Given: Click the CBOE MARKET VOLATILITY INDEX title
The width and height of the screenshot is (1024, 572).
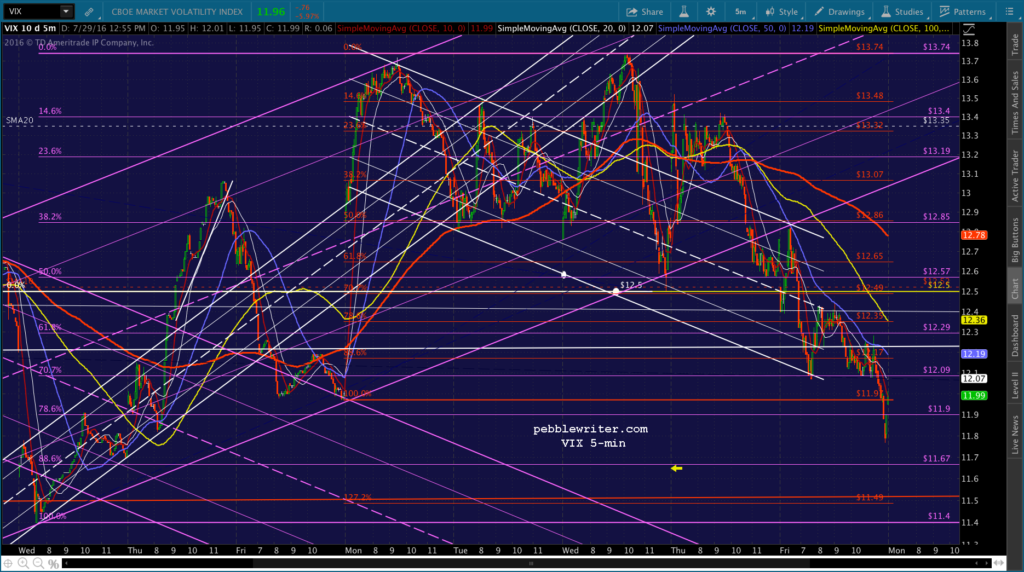Looking at the screenshot, I should (177, 12).
